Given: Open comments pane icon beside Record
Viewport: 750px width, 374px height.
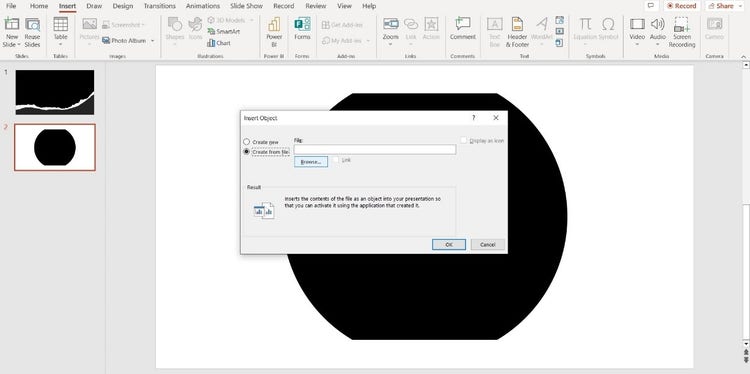Looking at the screenshot, I should click(651, 6).
